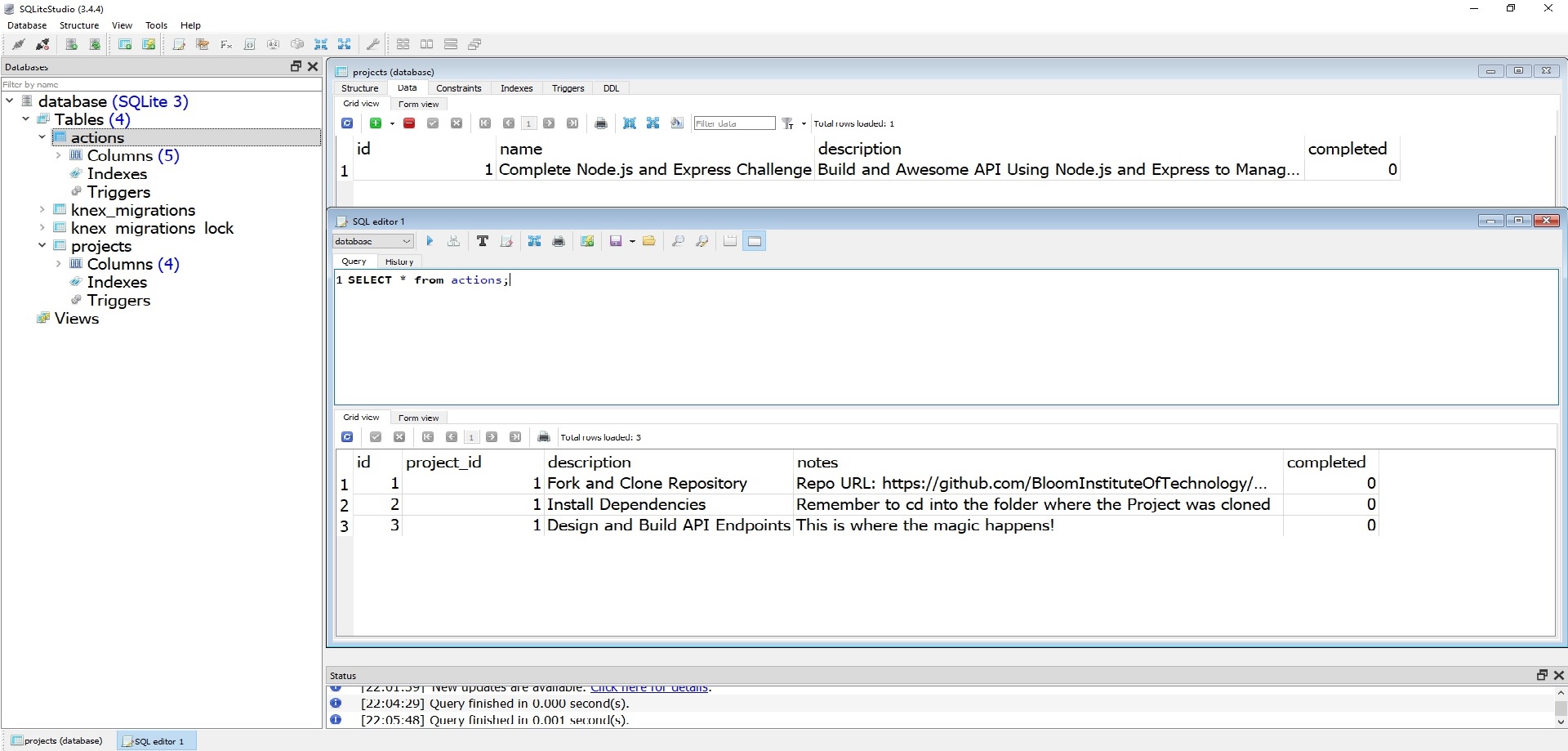Image resolution: width=1568 pixels, height=751 pixels.
Task: Collapse the projects table tree node
Action: pyautogui.click(x=42, y=245)
